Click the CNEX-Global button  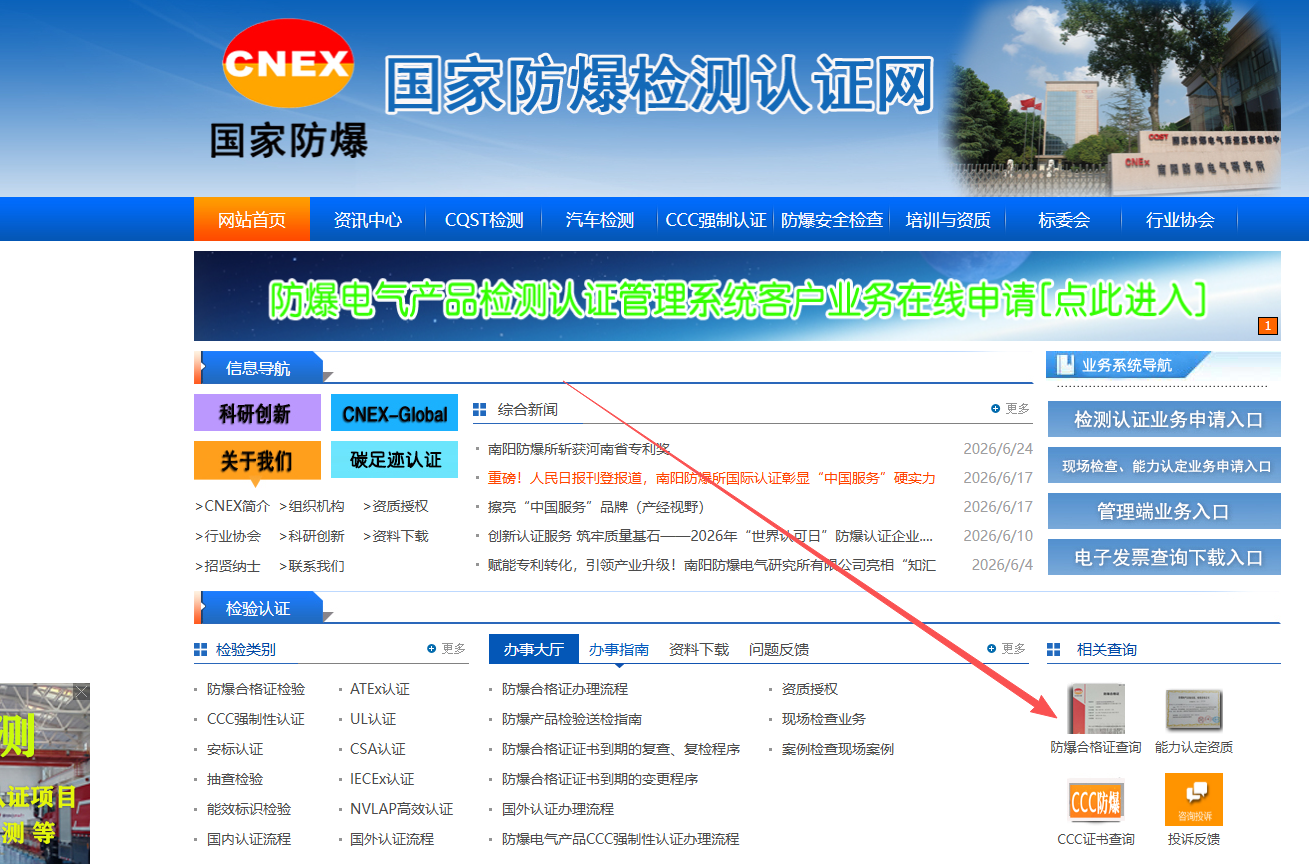tap(394, 413)
